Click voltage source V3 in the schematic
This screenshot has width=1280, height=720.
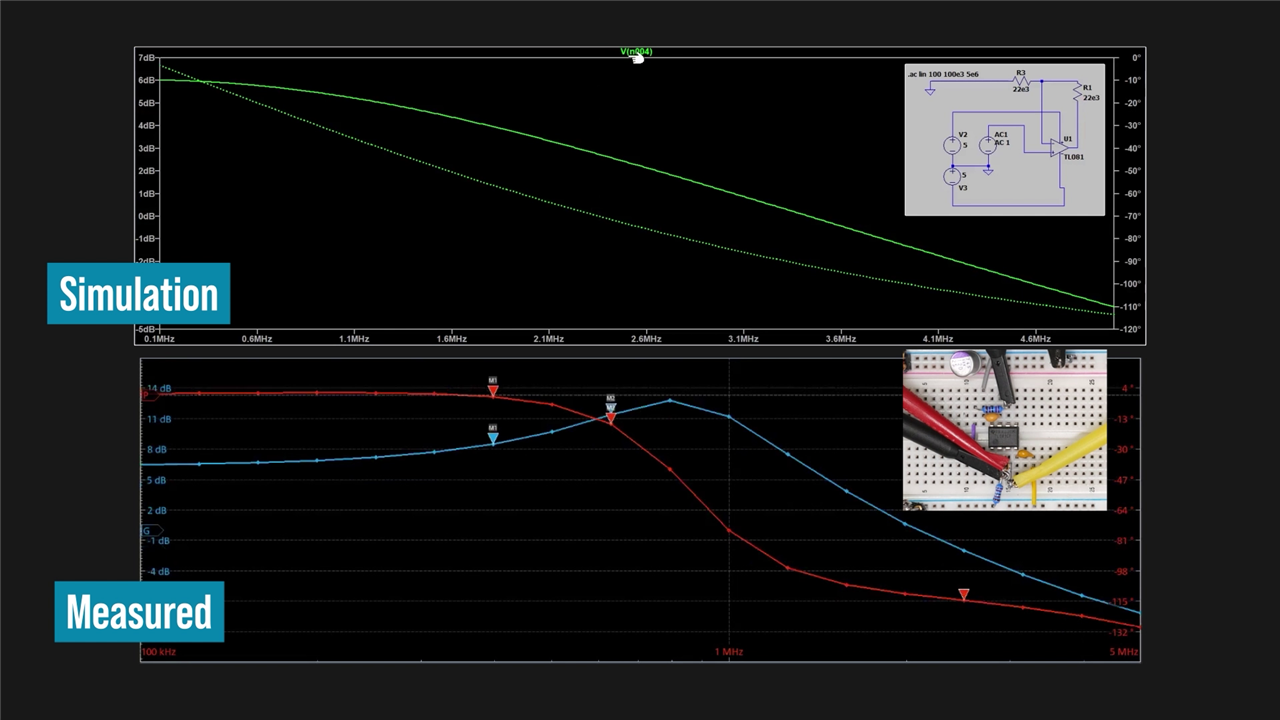(951, 177)
